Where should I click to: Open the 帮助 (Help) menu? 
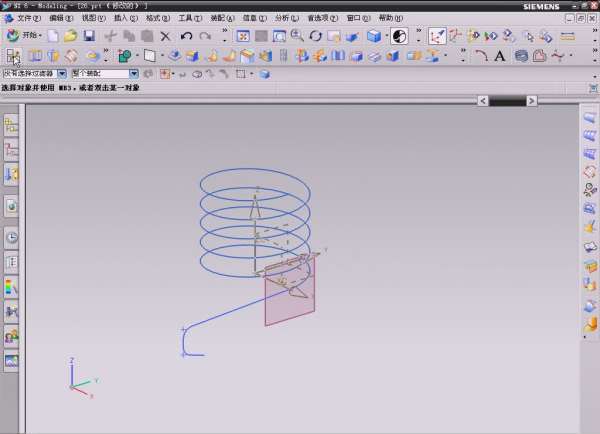[390, 18]
